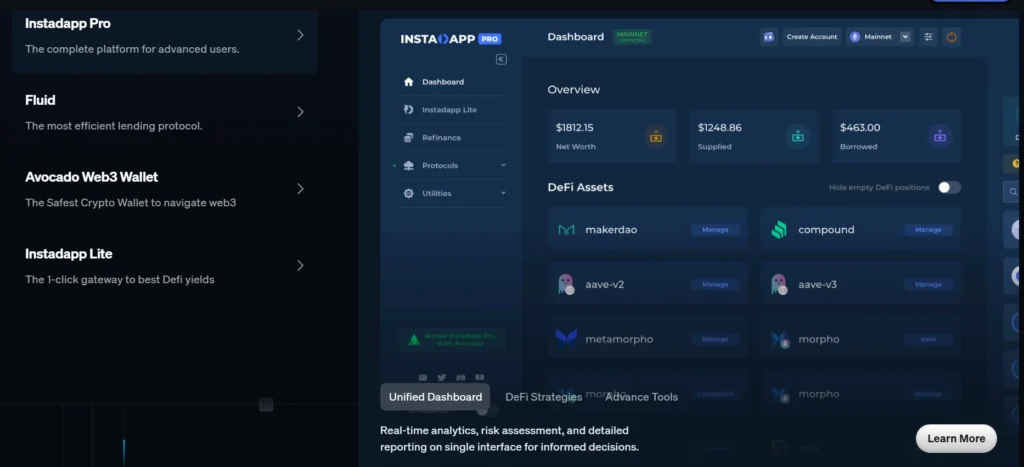Click the power icon in top bar
The height and width of the screenshot is (467, 1024).
pos(952,37)
